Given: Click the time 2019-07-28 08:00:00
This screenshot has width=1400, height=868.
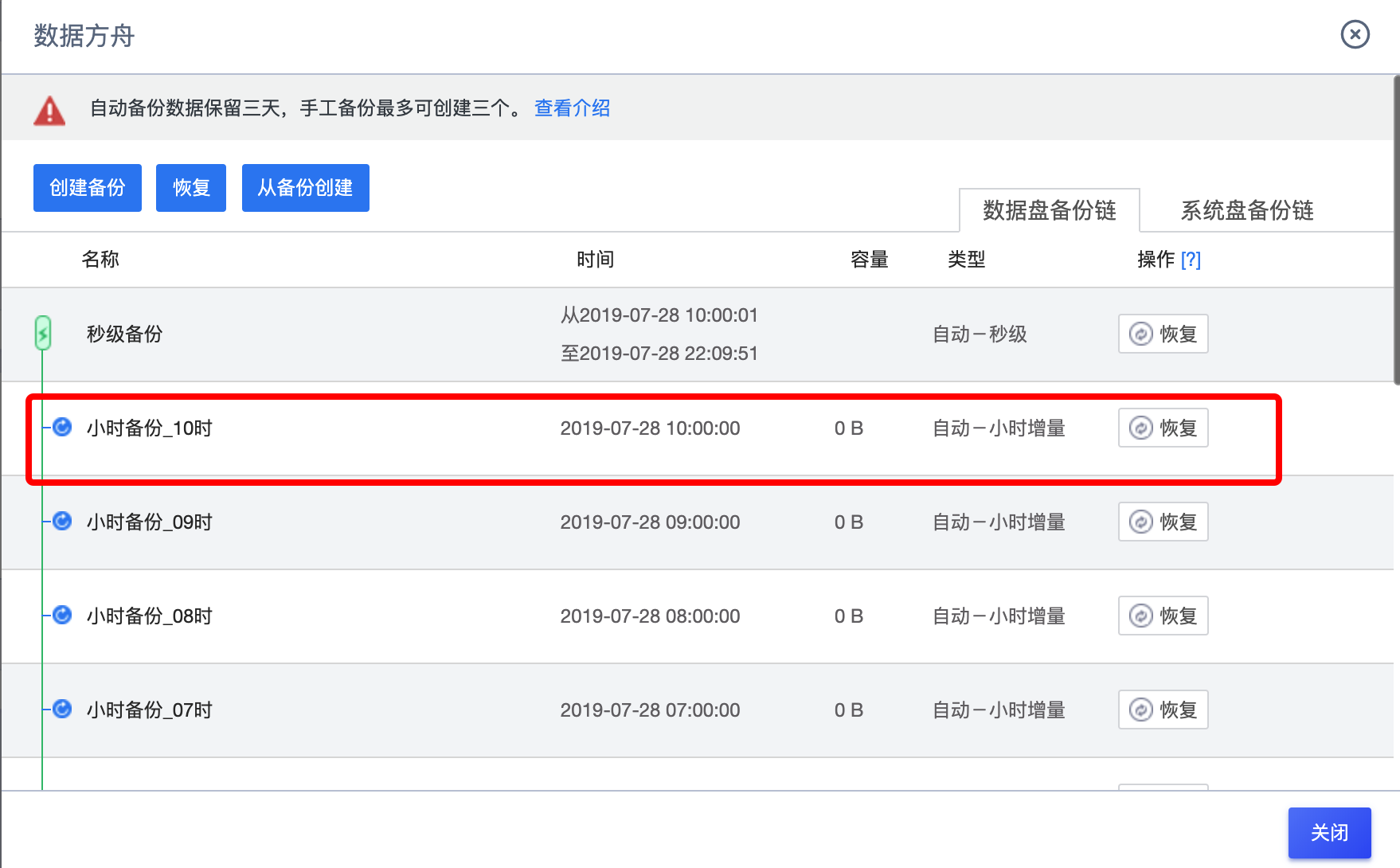Looking at the screenshot, I should [650, 616].
